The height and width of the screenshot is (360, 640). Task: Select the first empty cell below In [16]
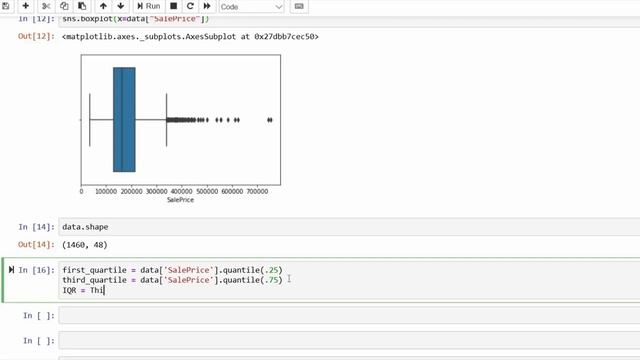point(349,316)
